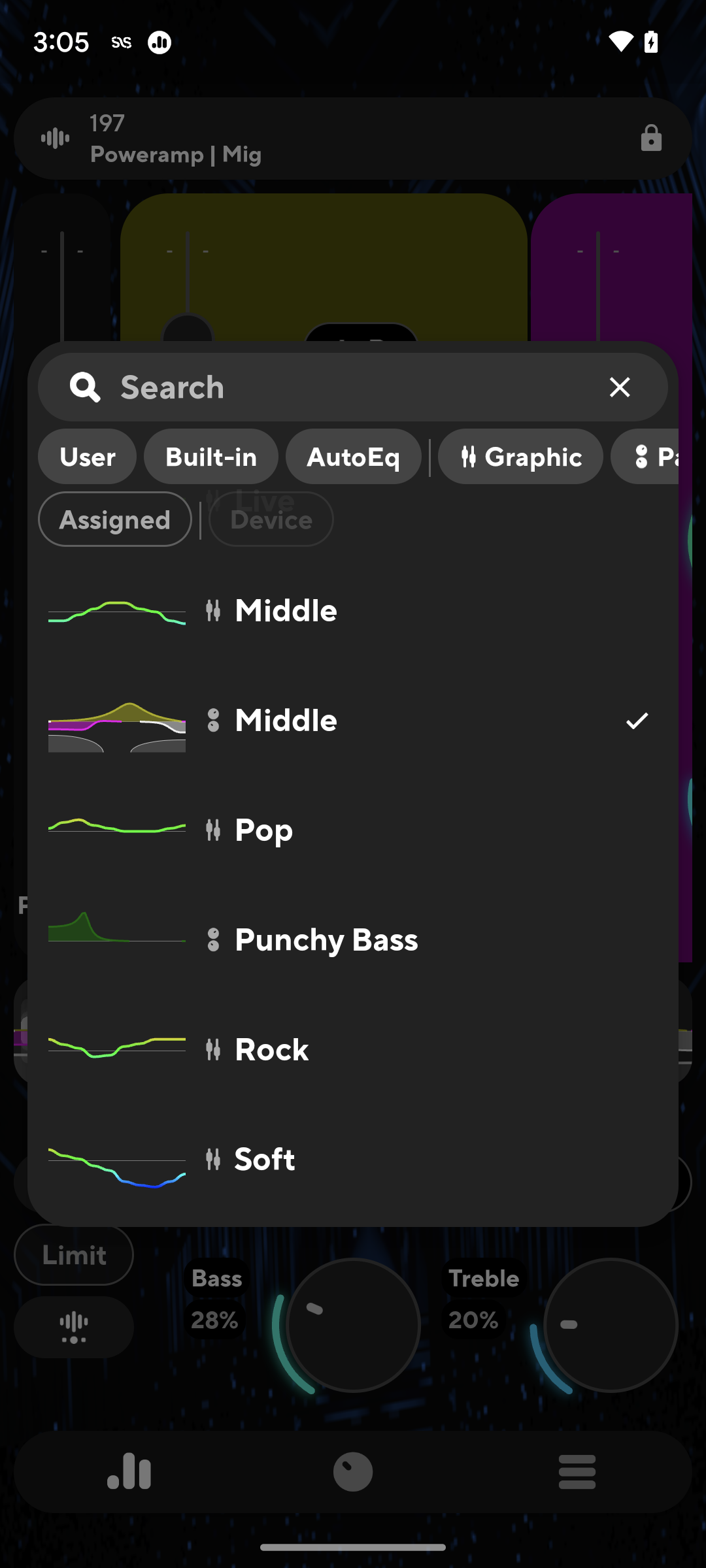Filter list by Graphic preset type
Screen dimensions: 706x1568
tap(520, 457)
